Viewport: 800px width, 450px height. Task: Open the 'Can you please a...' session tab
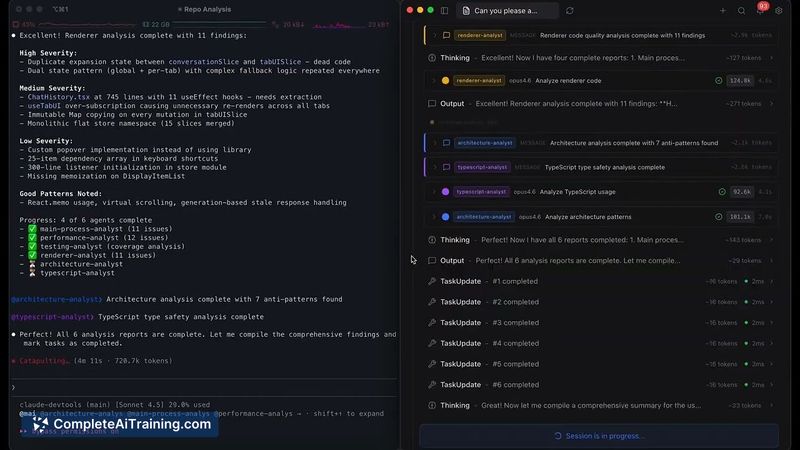coord(507,10)
